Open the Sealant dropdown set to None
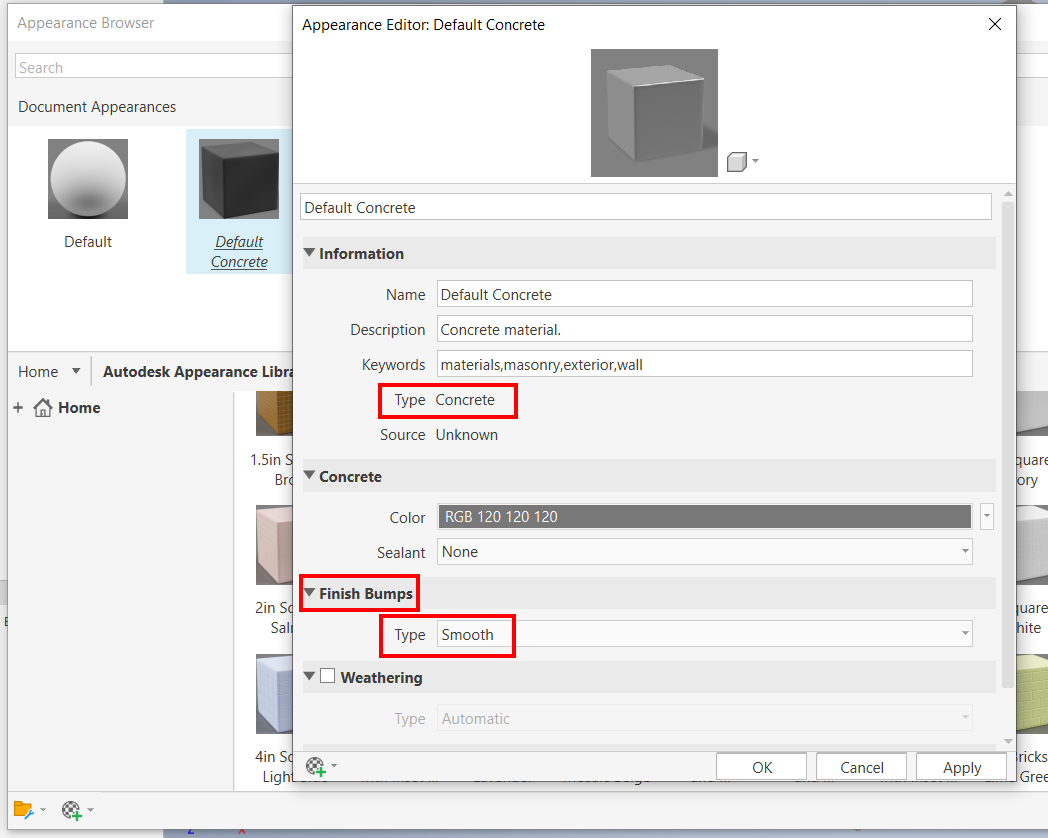This screenshot has height=838, width=1048. pyautogui.click(x=964, y=552)
